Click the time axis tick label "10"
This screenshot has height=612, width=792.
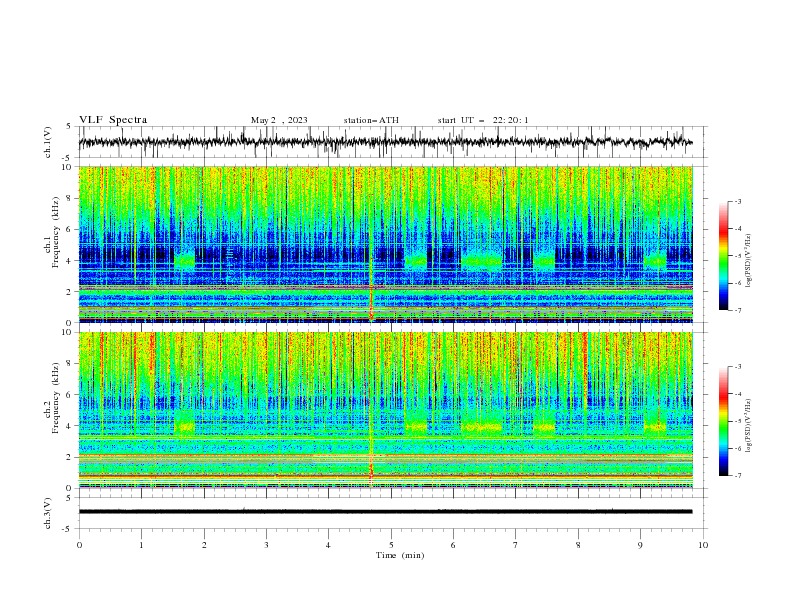point(703,545)
